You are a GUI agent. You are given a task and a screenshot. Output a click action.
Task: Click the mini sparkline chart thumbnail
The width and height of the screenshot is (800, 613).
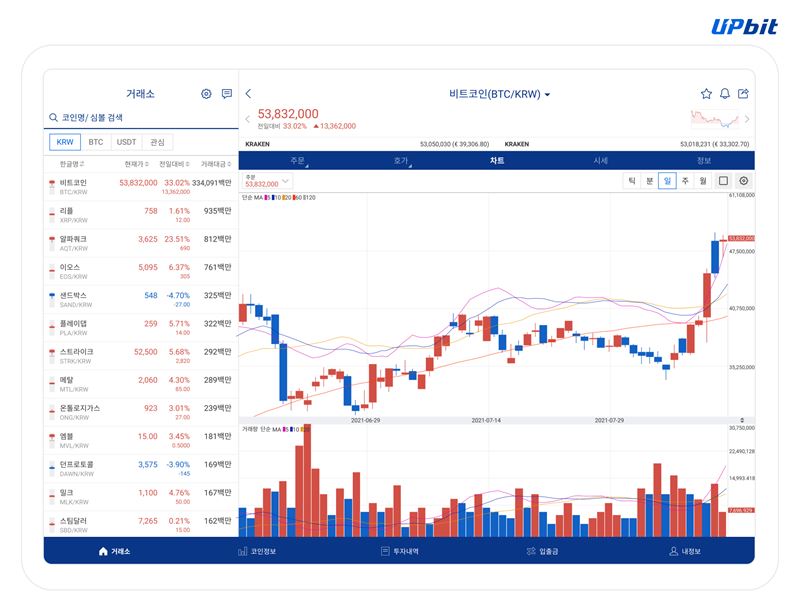tap(715, 119)
